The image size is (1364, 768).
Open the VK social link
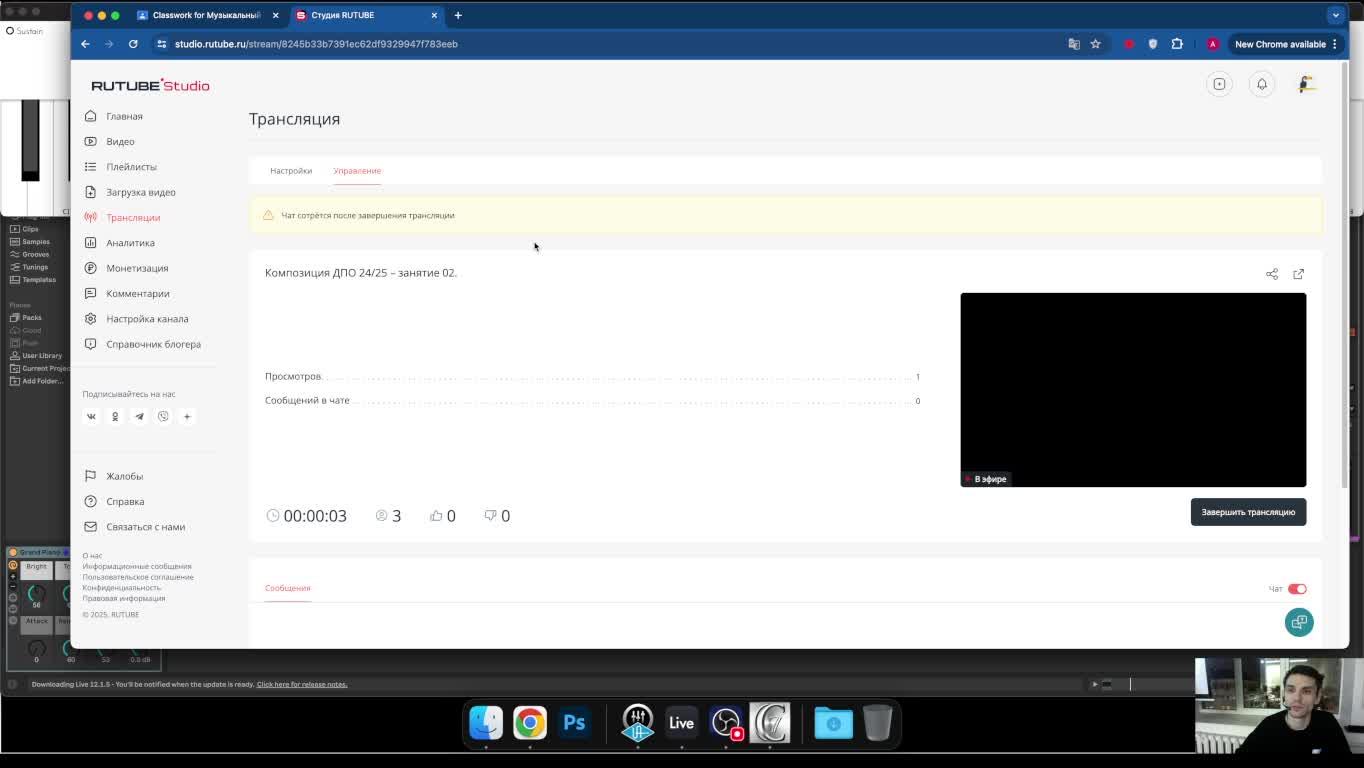click(x=91, y=417)
